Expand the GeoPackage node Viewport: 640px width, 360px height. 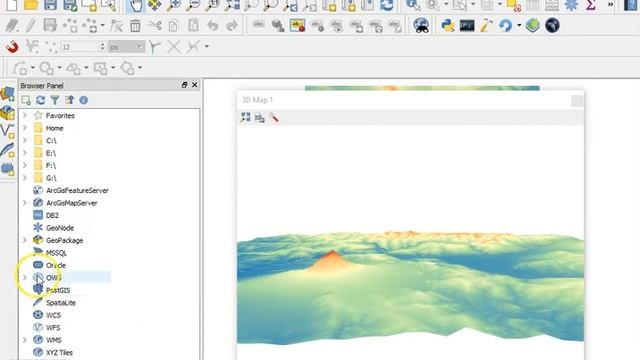click(x=25, y=240)
